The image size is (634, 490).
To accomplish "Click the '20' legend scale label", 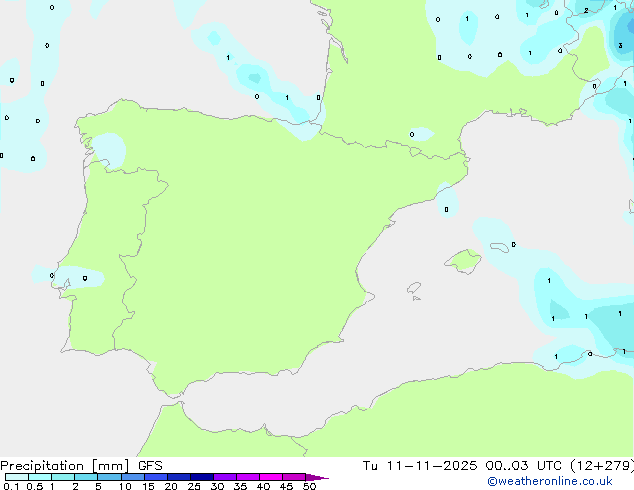I will click(x=171, y=486).
